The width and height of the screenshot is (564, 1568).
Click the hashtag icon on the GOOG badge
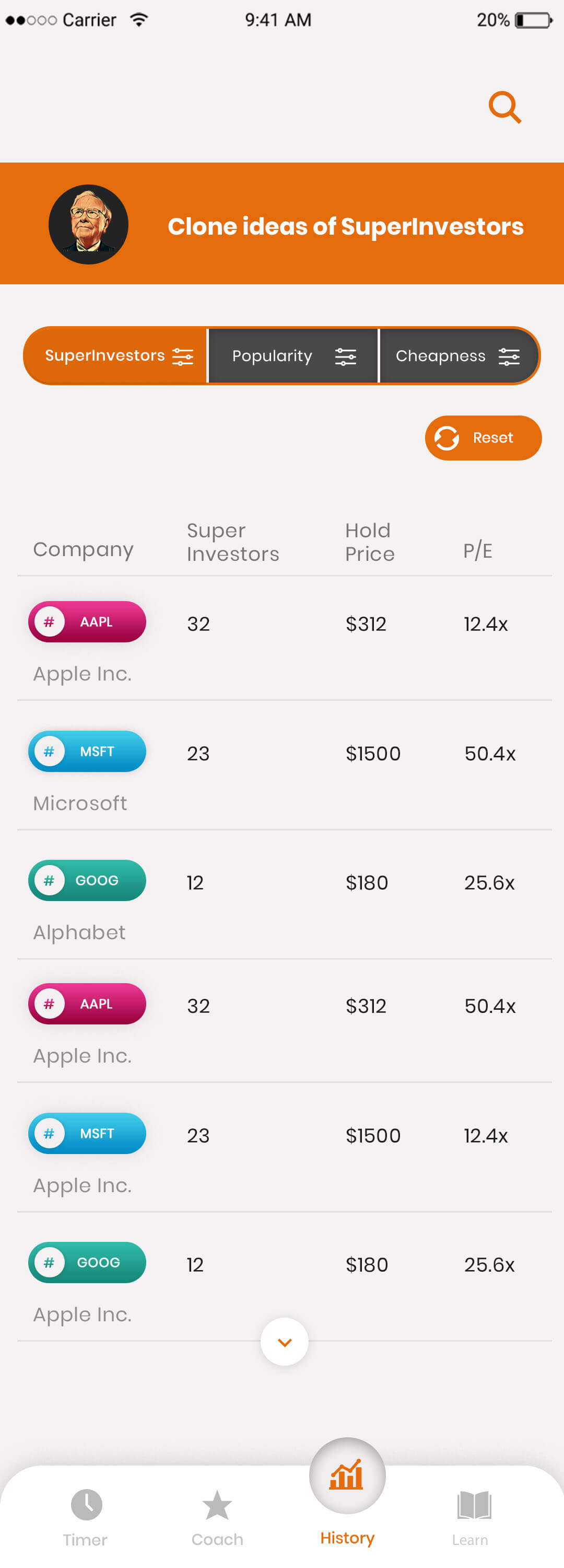(49, 880)
